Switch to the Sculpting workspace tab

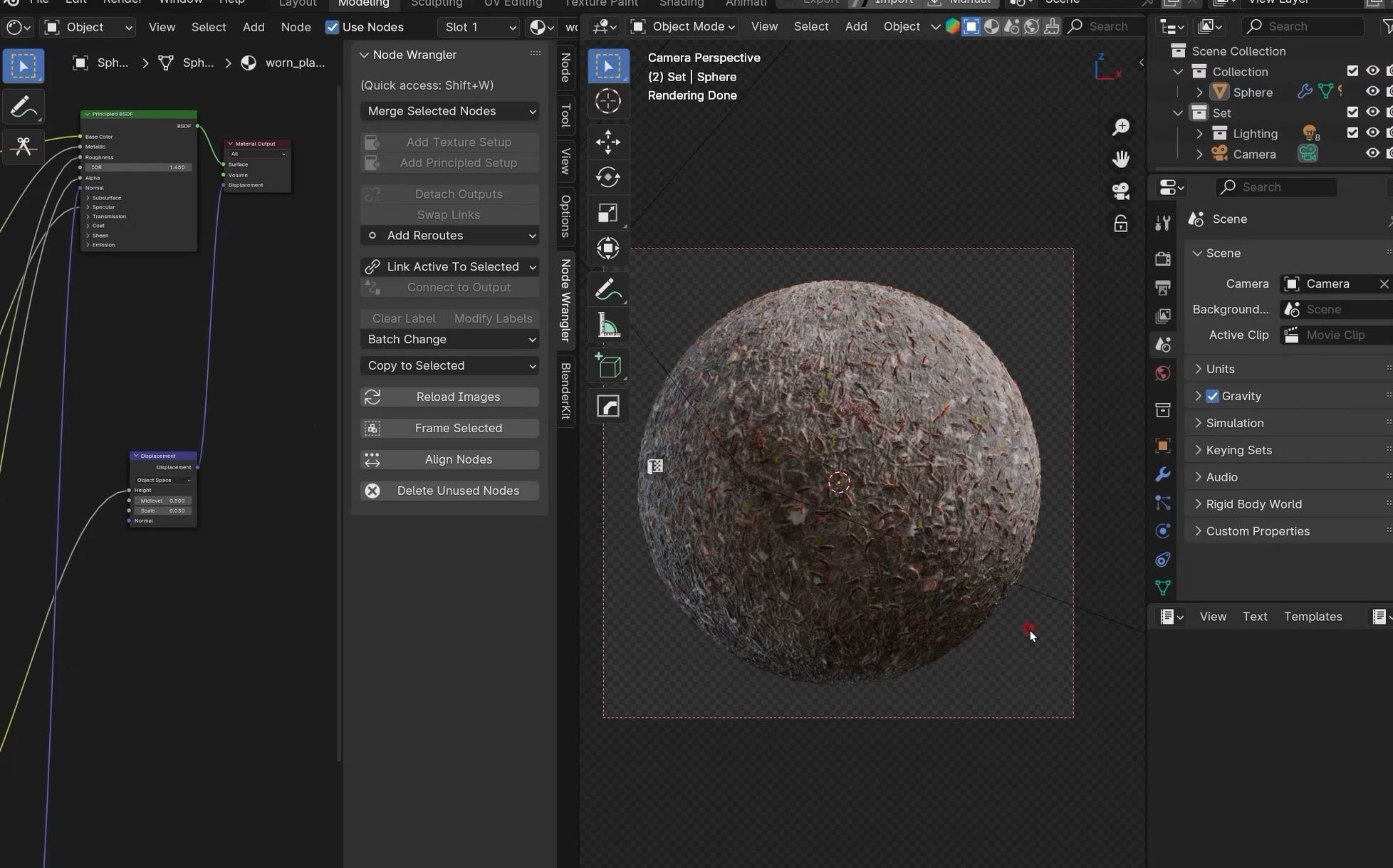pos(436,4)
